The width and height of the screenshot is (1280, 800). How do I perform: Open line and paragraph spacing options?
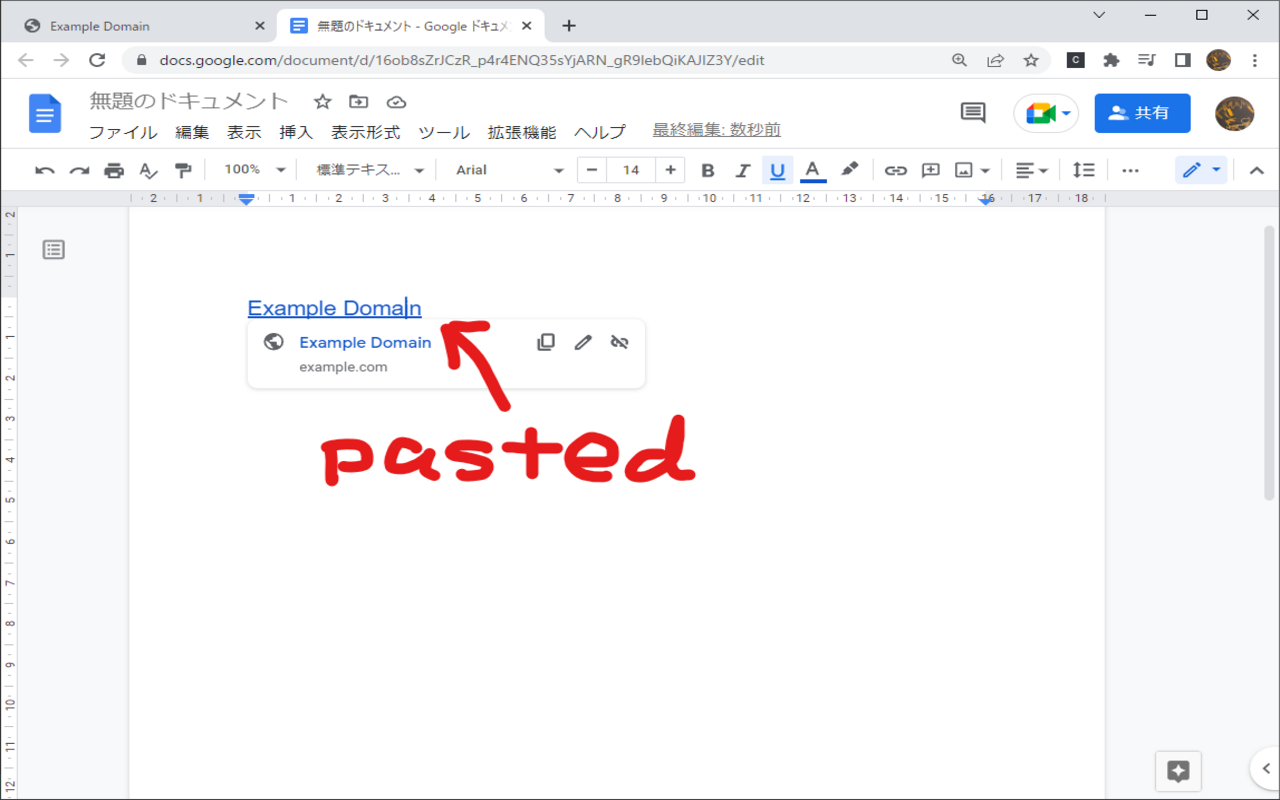(1083, 171)
